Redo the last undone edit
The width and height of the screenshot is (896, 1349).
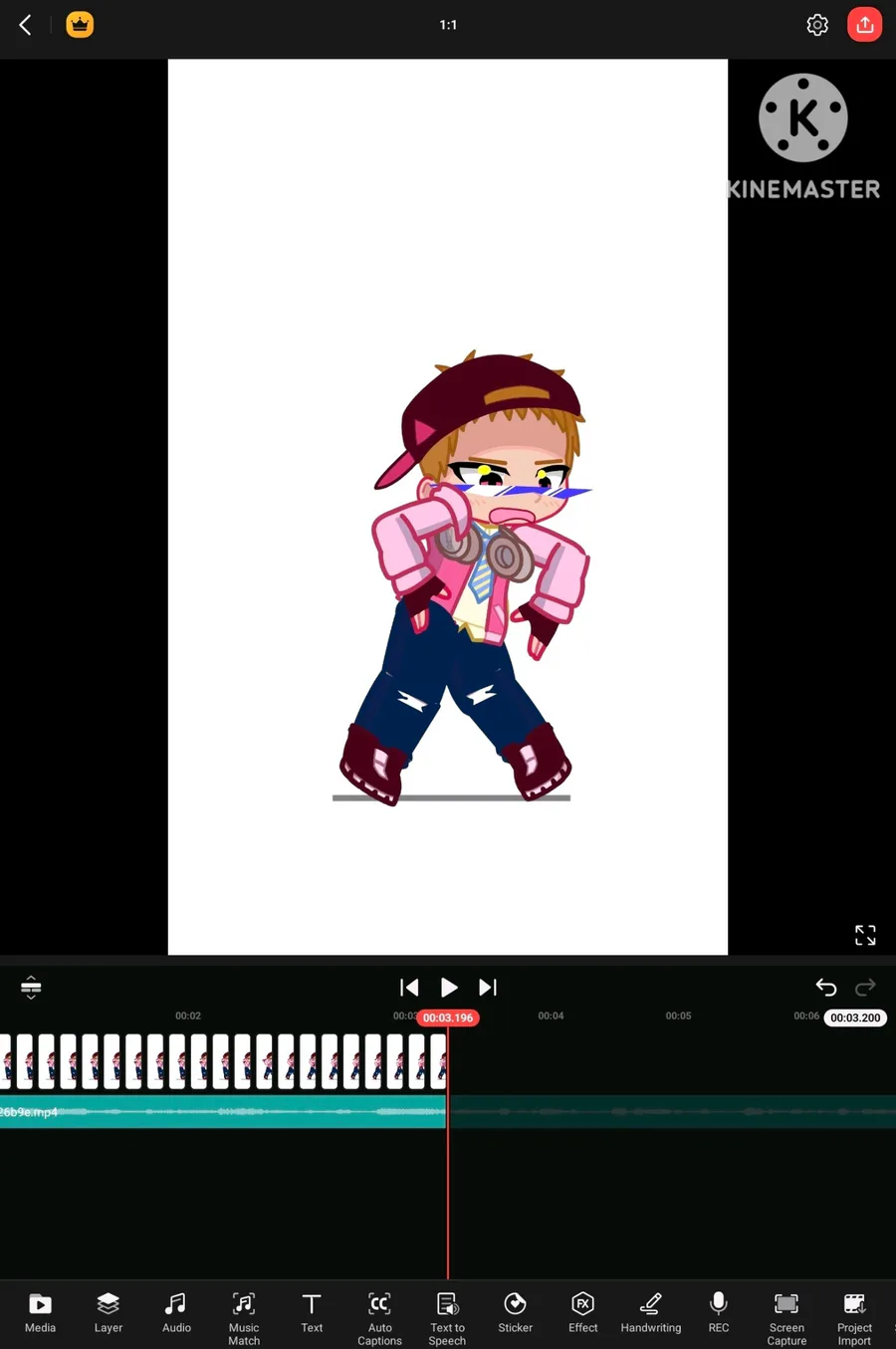click(x=865, y=987)
